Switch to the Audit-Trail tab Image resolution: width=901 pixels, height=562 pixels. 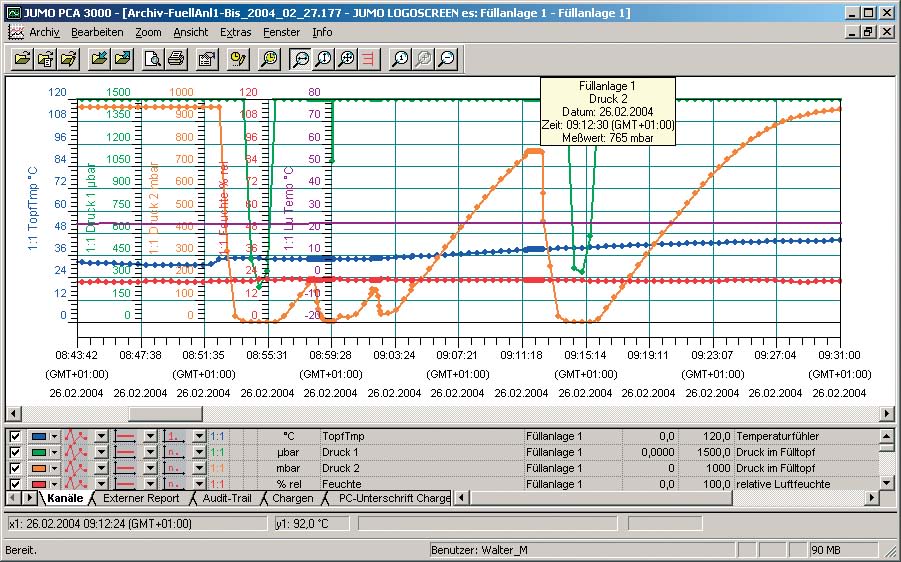tap(228, 498)
